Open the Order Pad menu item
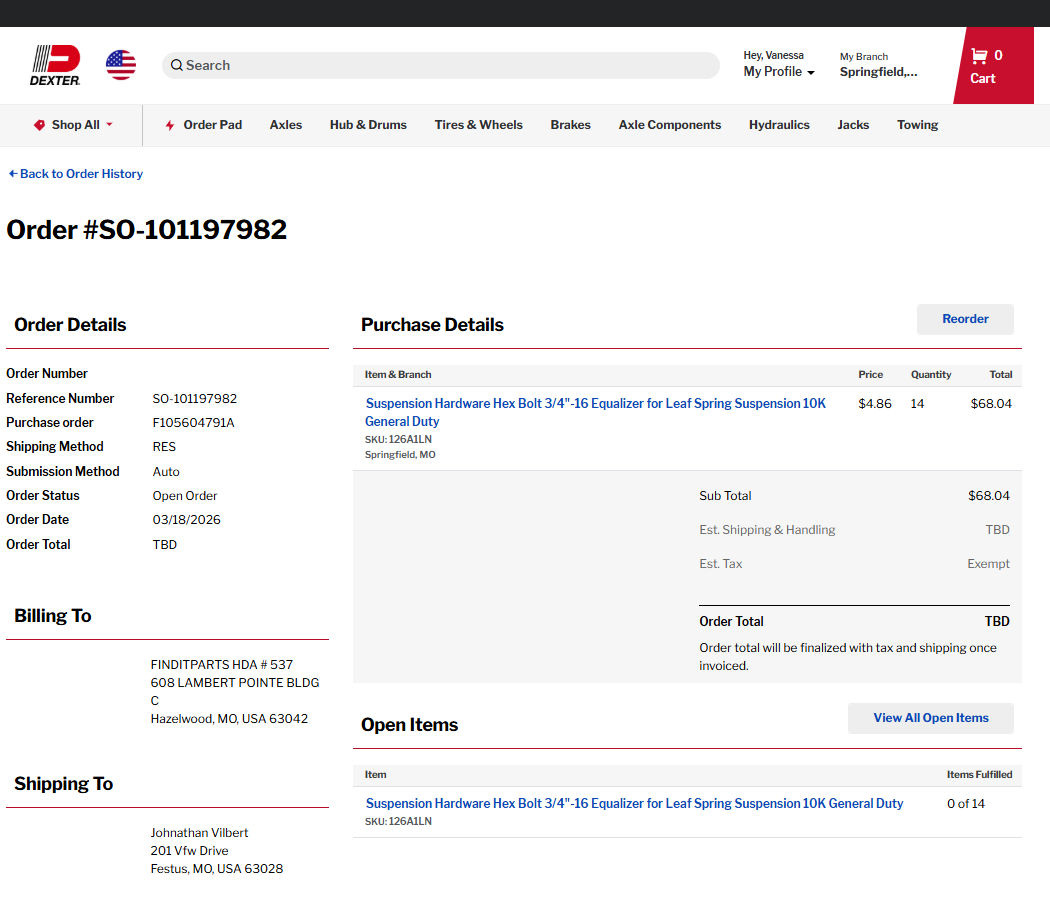This screenshot has height=907, width=1050. click(x=204, y=125)
